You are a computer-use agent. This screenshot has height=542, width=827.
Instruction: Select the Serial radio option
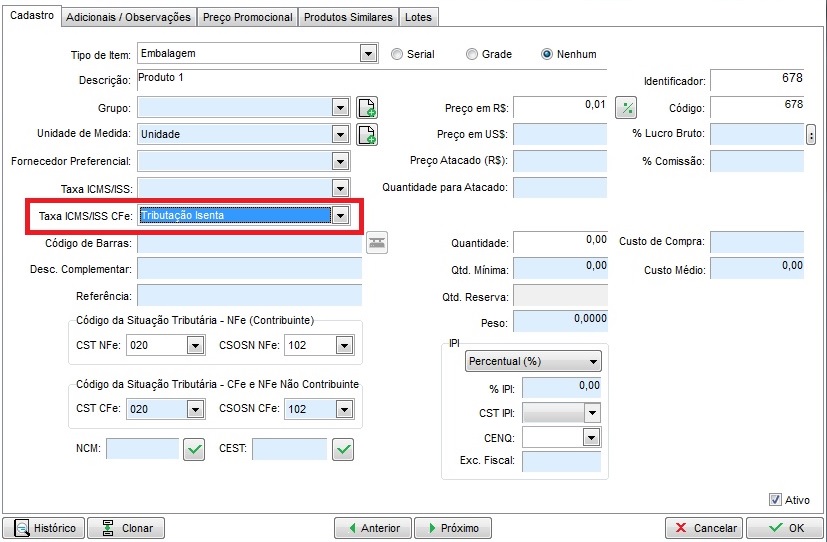397,54
